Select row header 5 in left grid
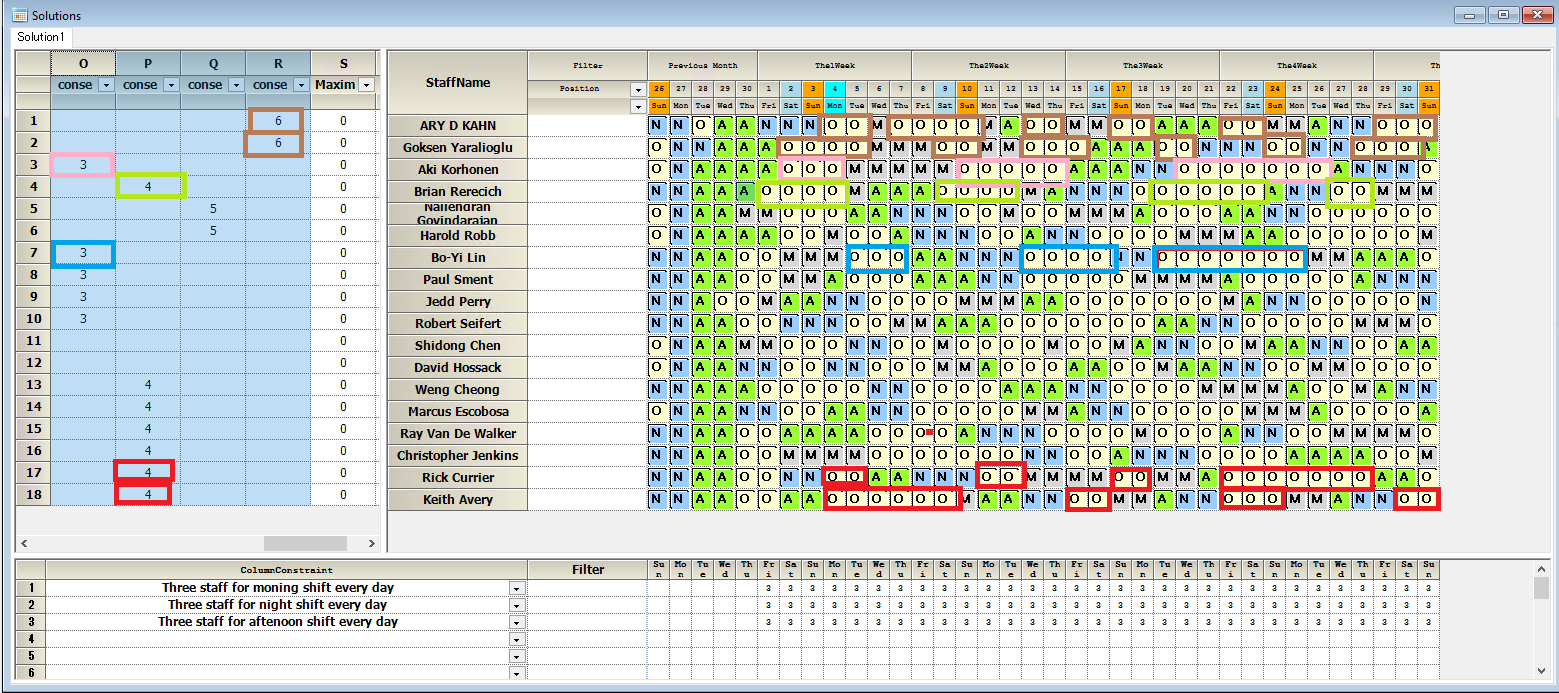This screenshot has height=693, width=1559. pyautogui.click(x=33, y=209)
